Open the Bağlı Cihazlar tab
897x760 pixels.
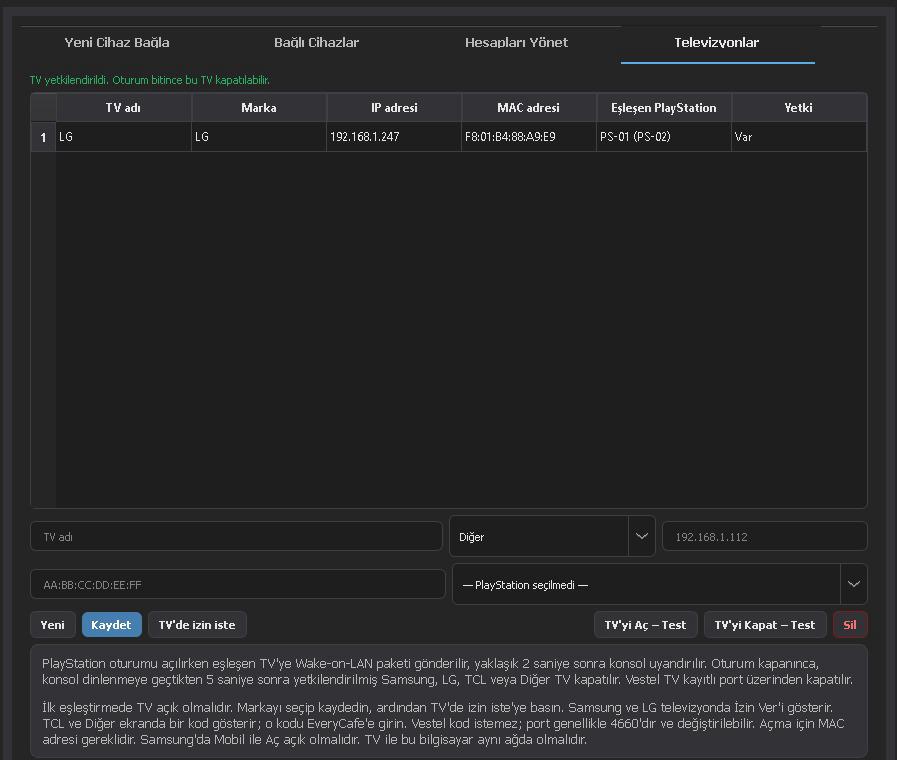click(x=316, y=43)
